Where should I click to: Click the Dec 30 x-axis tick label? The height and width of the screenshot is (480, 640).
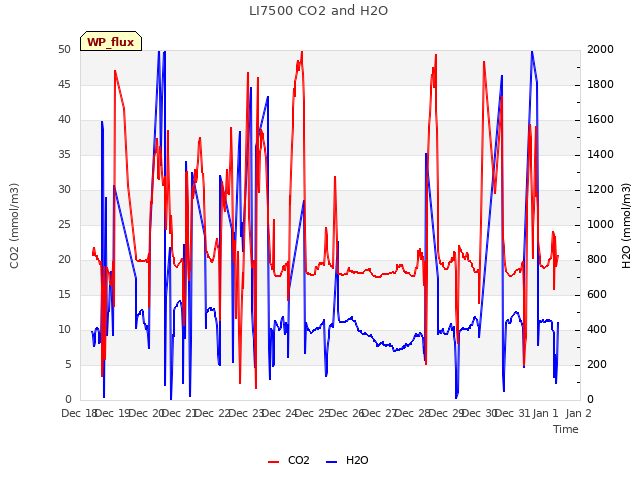[479, 413]
